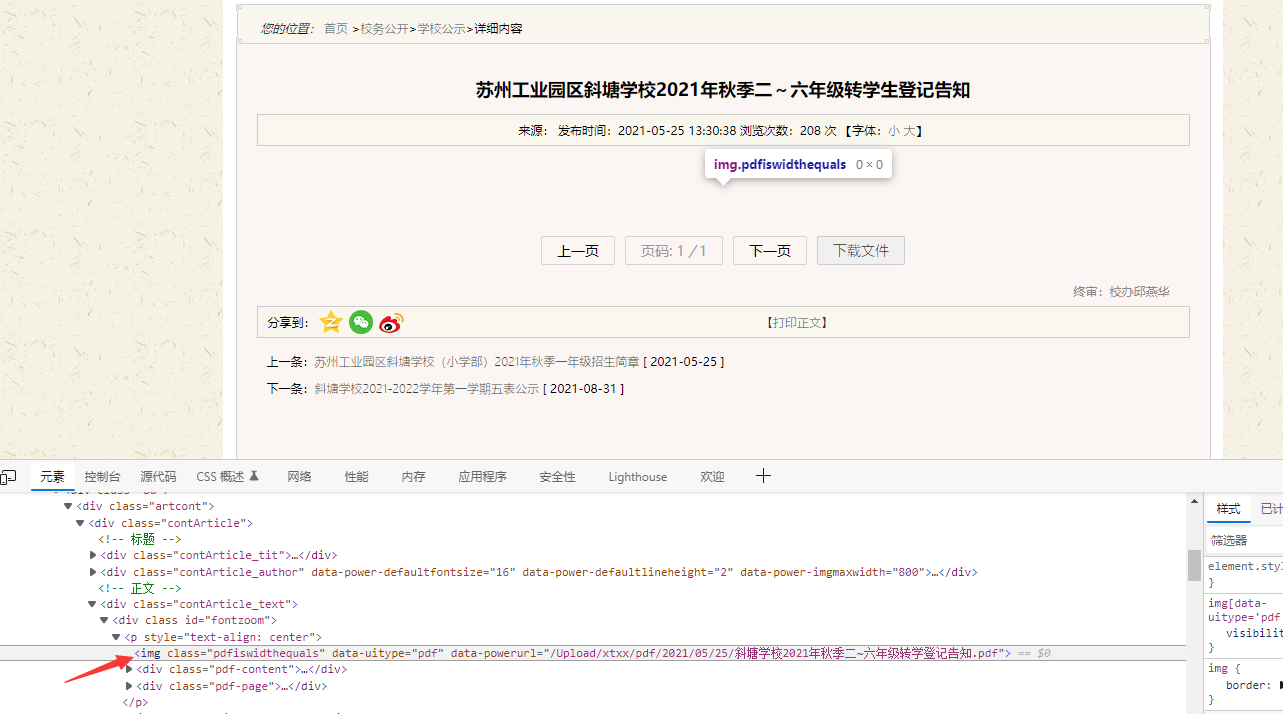Viewport: 1283px width, 714px height.
Task: Expand the contArticle_author div node
Action: 93,572
